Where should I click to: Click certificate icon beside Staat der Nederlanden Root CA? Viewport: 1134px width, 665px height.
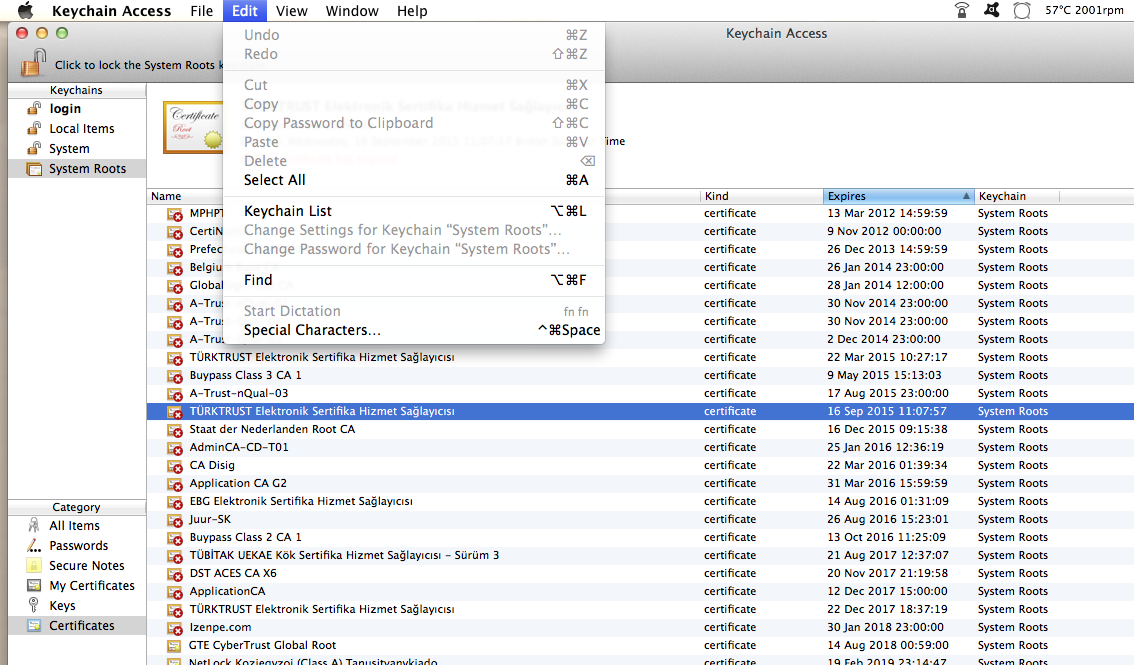[174, 430]
